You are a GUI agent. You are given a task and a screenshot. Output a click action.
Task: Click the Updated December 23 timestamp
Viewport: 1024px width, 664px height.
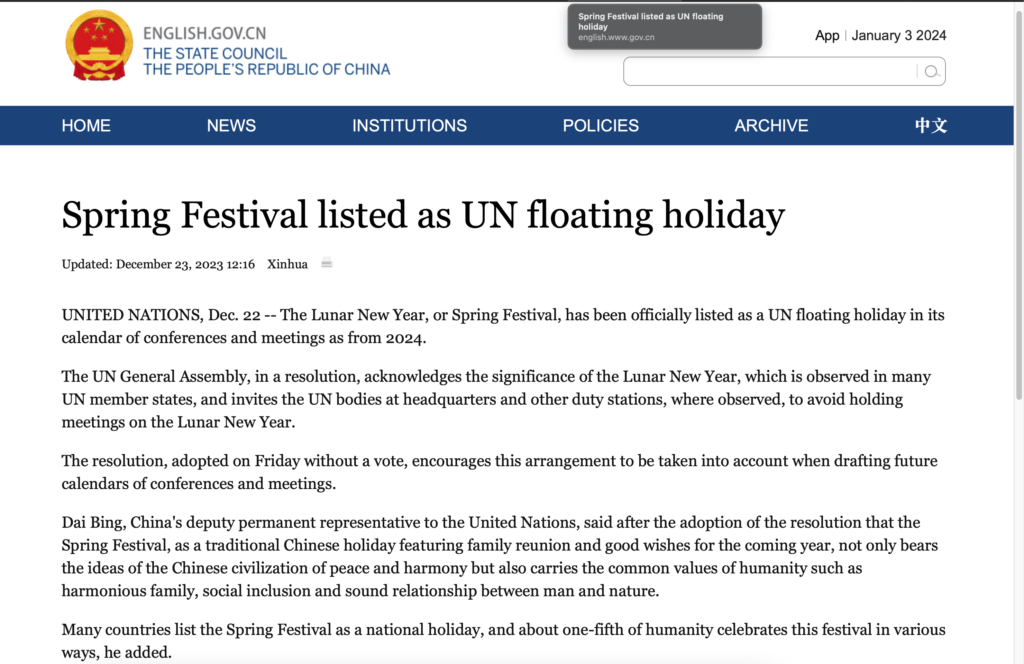pos(158,264)
